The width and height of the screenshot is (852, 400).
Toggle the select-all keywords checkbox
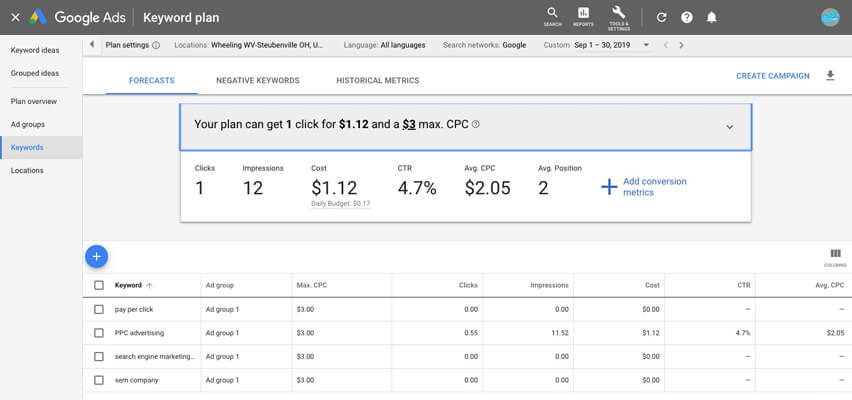tap(98, 285)
